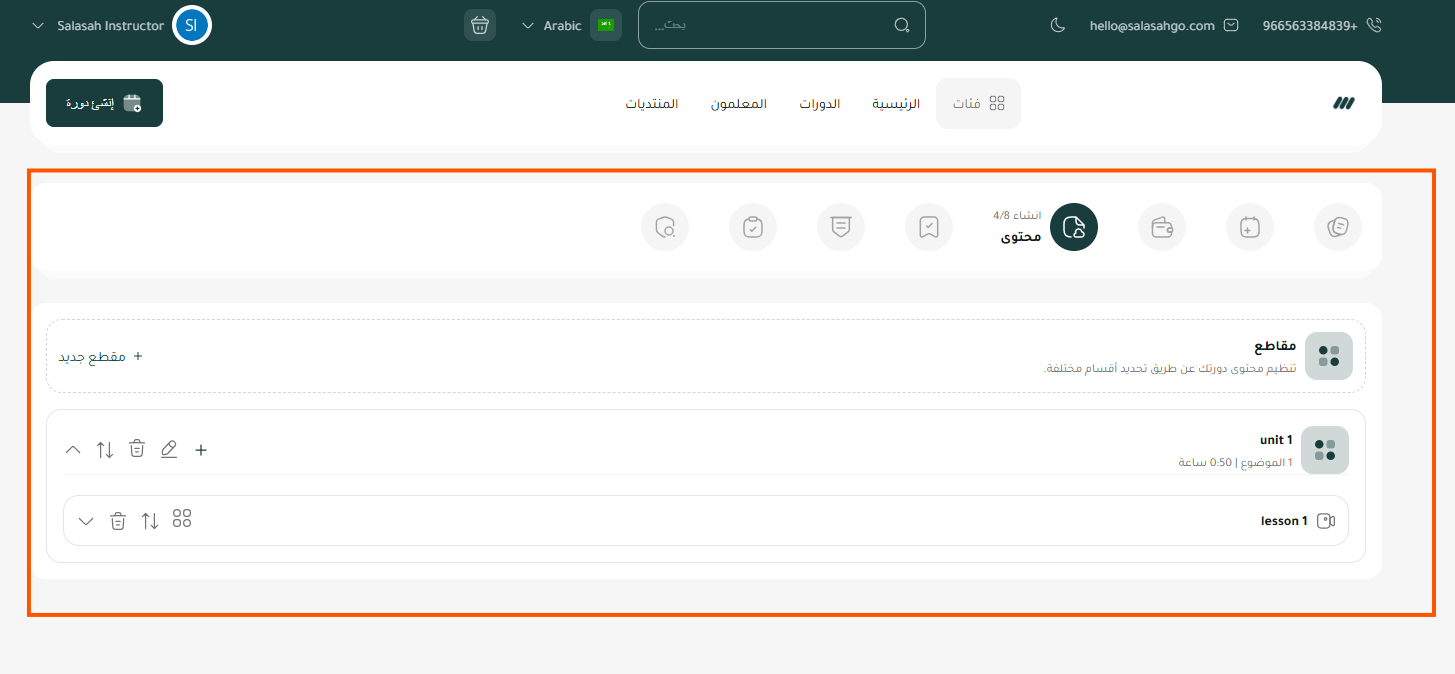
Task: Open the الدورات courses menu item
Action: [x=819, y=103]
